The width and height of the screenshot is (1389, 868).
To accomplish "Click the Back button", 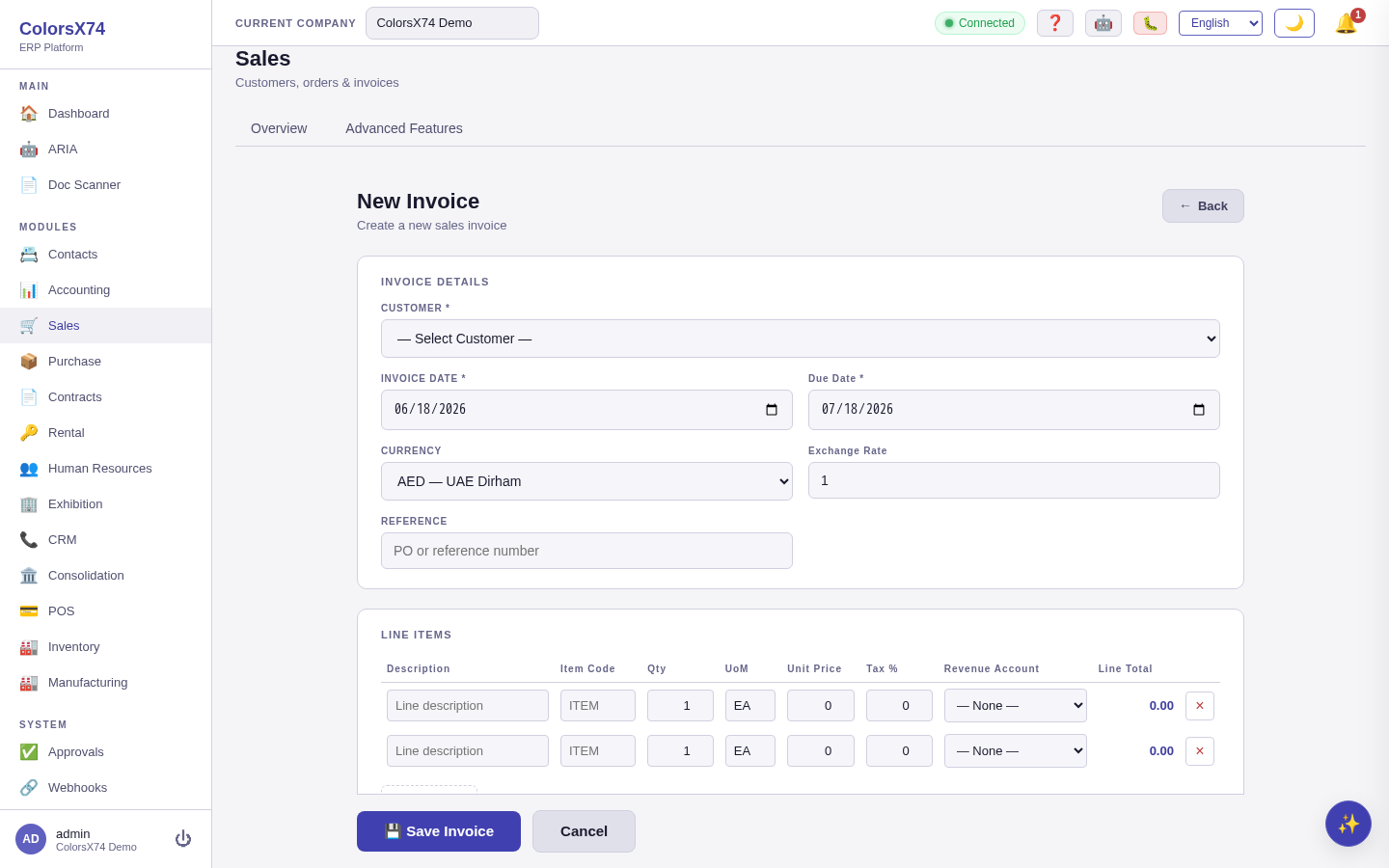I will [x=1203, y=206].
